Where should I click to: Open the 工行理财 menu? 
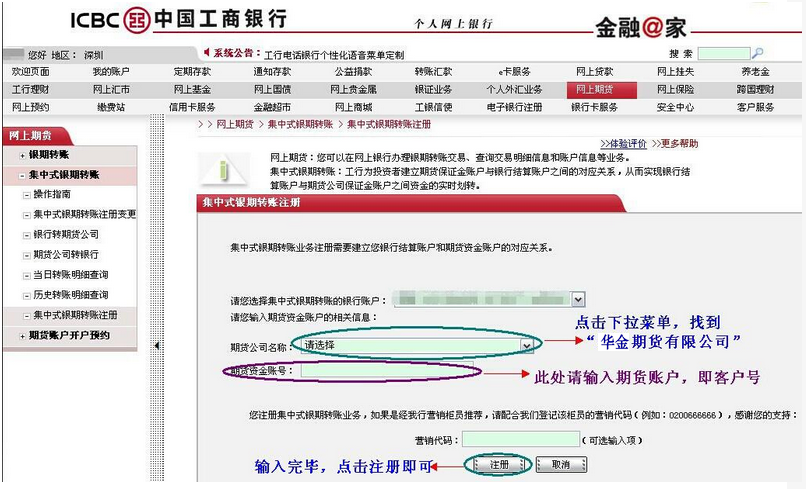[x=30, y=89]
